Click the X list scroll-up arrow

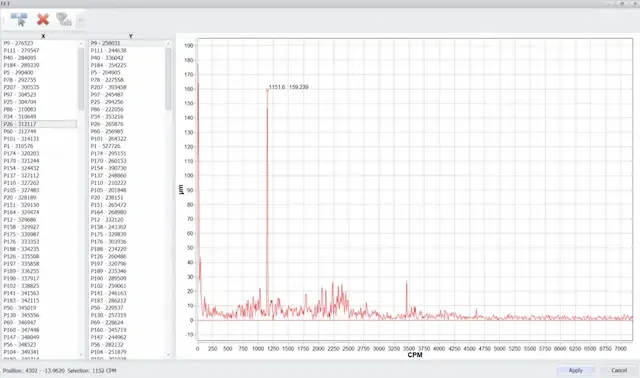click(x=81, y=43)
